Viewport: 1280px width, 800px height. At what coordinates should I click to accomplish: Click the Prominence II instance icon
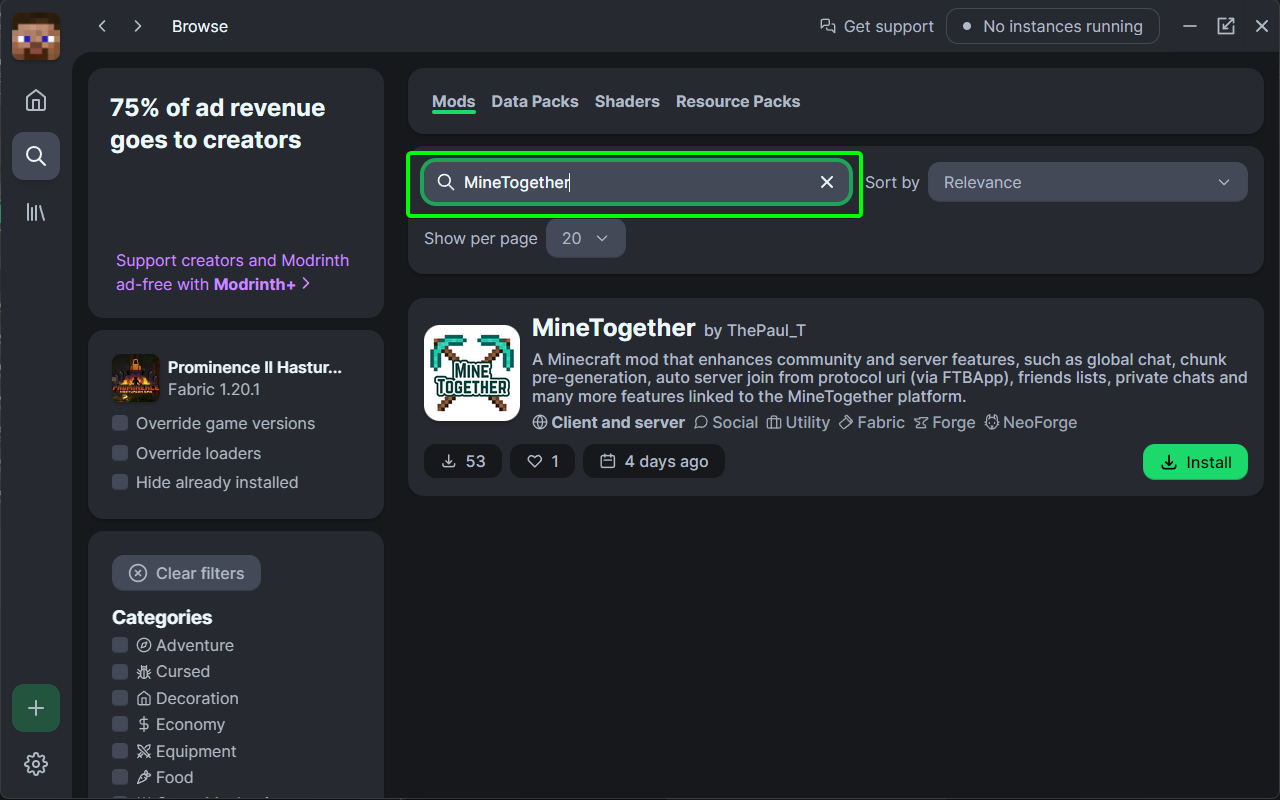(x=136, y=378)
